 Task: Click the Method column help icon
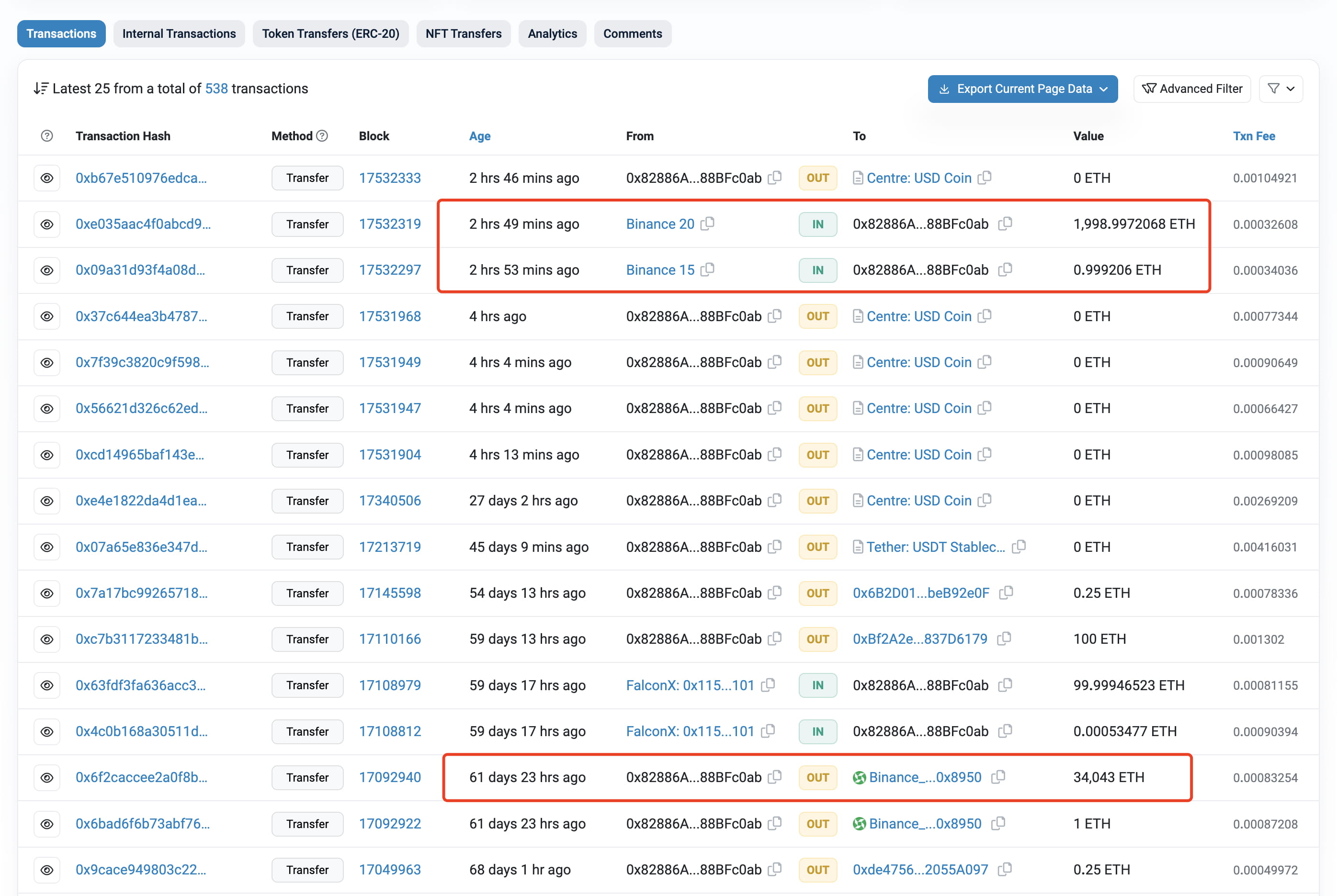tap(322, 136)
